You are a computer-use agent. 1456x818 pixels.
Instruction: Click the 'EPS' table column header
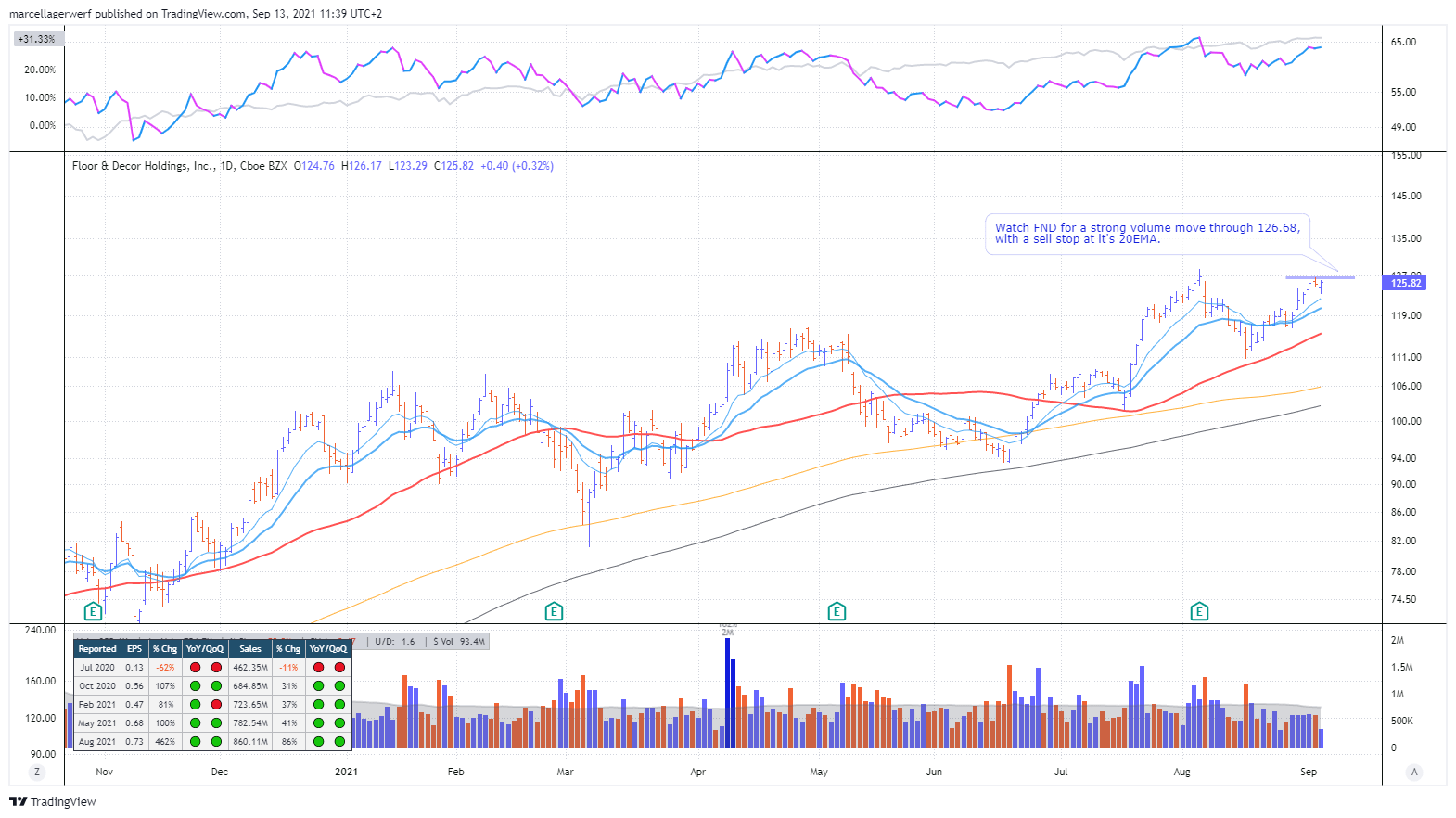click(x=134, y=648)
